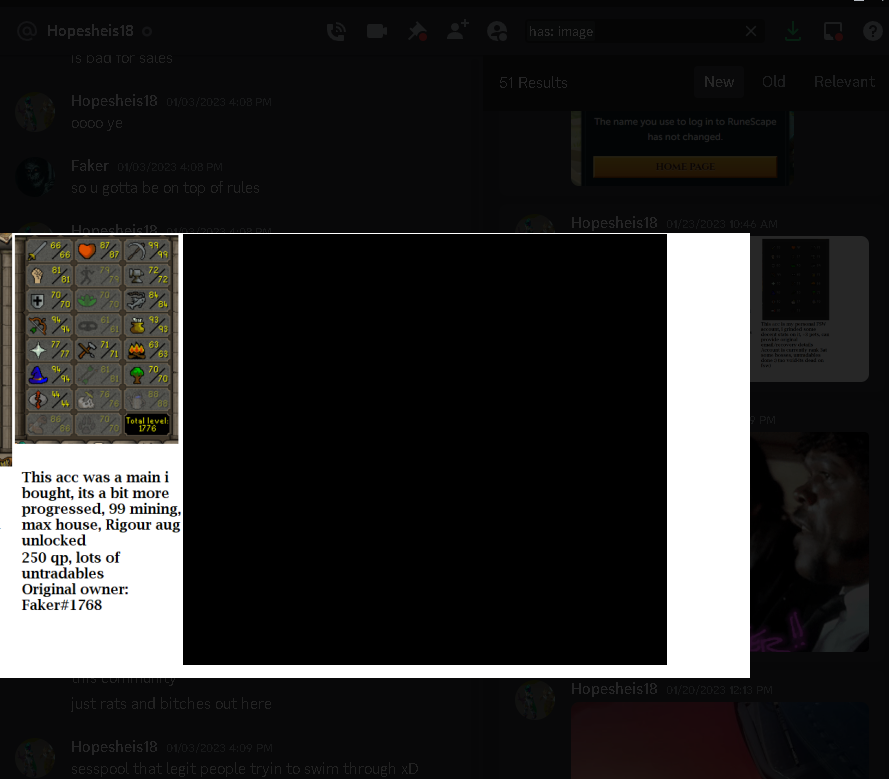Open the Hopesheis18 username above "oooo ye"
889x779 pixels.
(x=114, y=101)
